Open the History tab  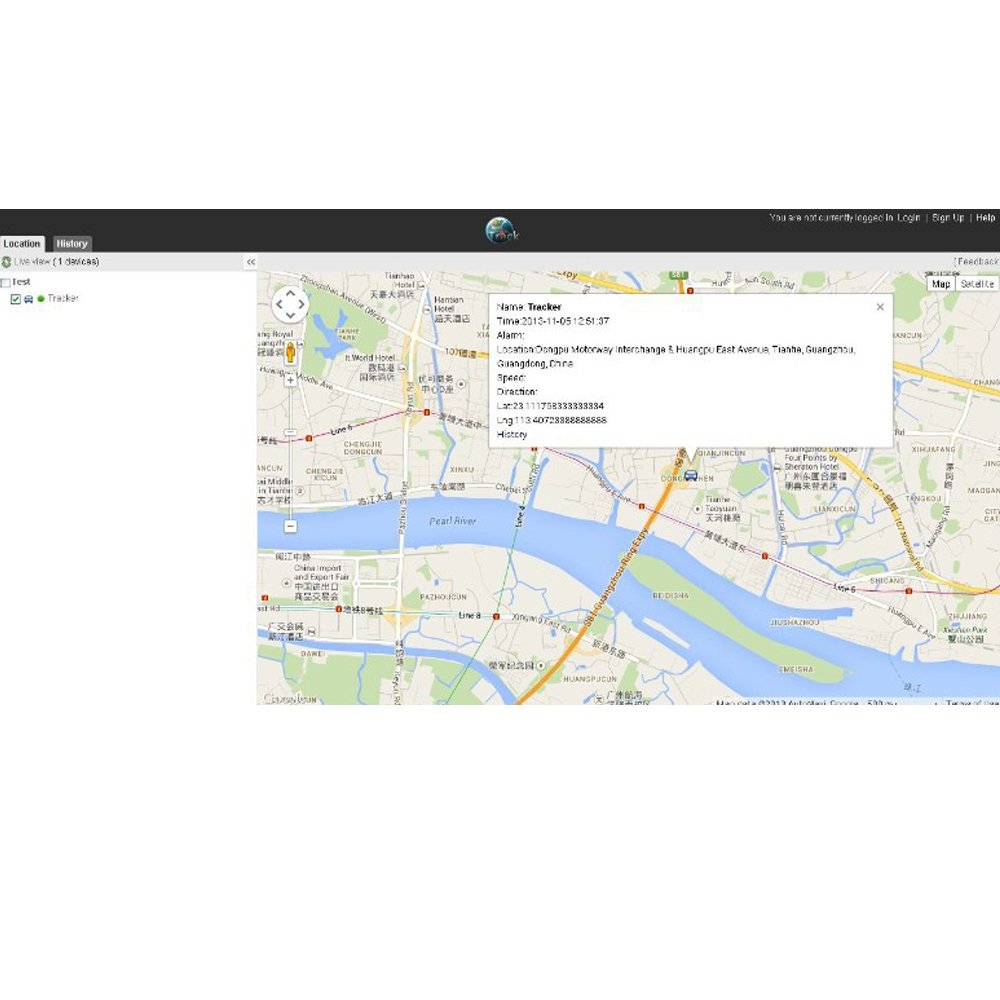[71, 244]
